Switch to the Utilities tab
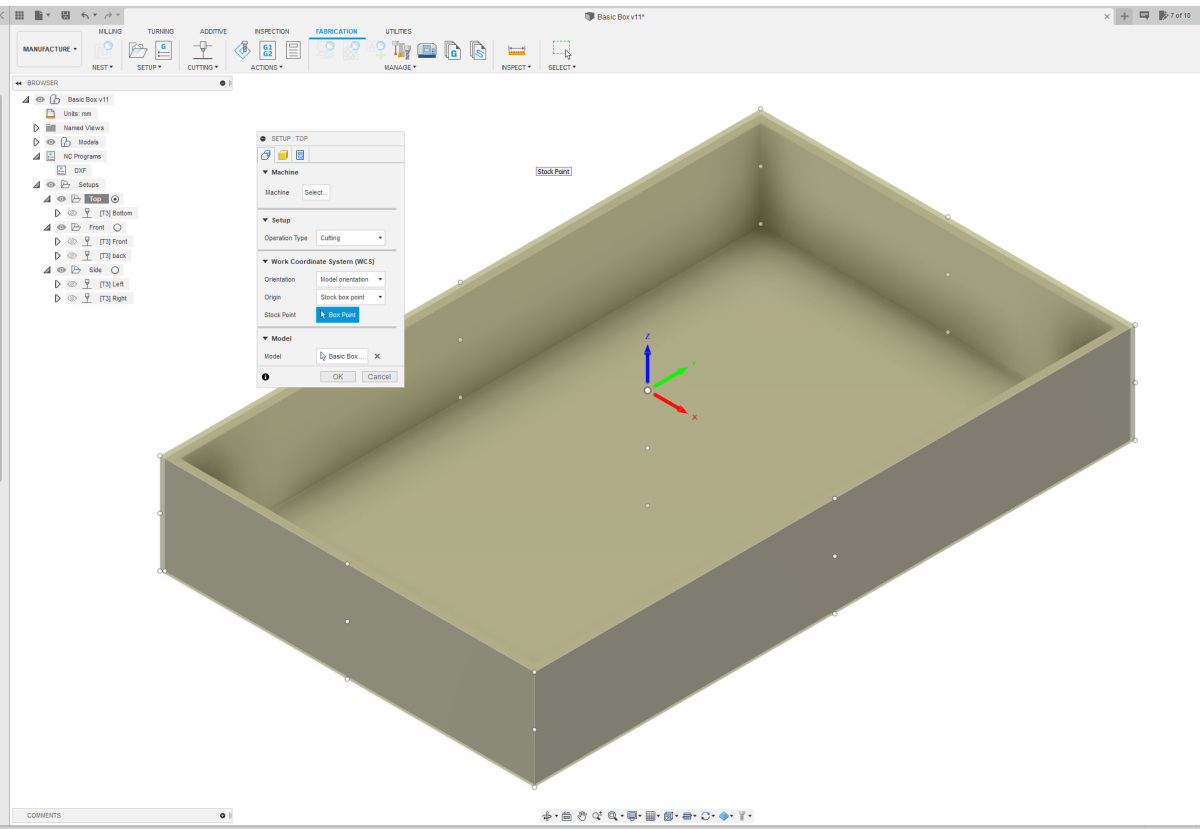1200x829 pixels. pos(398,31)
